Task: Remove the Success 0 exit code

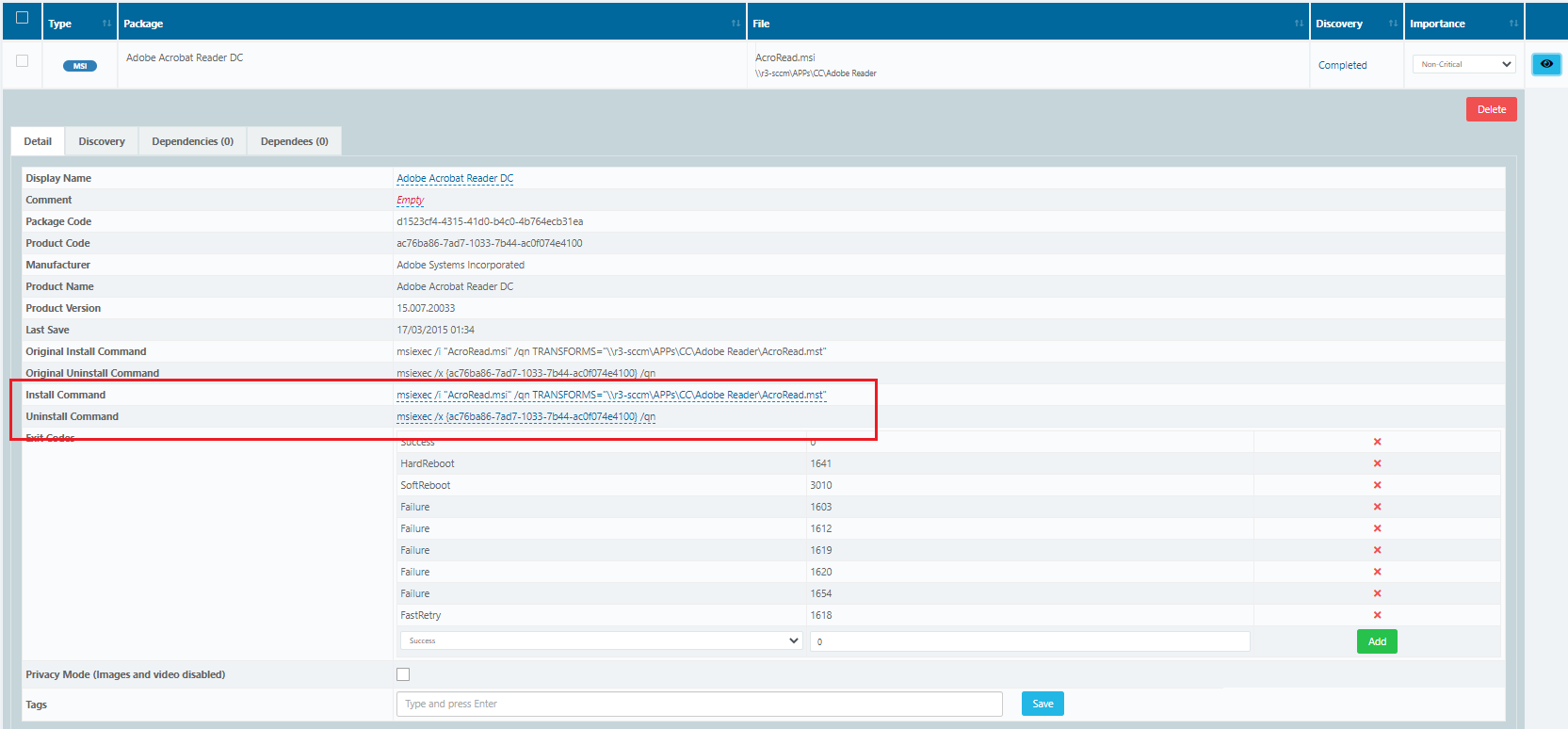Action: 1377,442
